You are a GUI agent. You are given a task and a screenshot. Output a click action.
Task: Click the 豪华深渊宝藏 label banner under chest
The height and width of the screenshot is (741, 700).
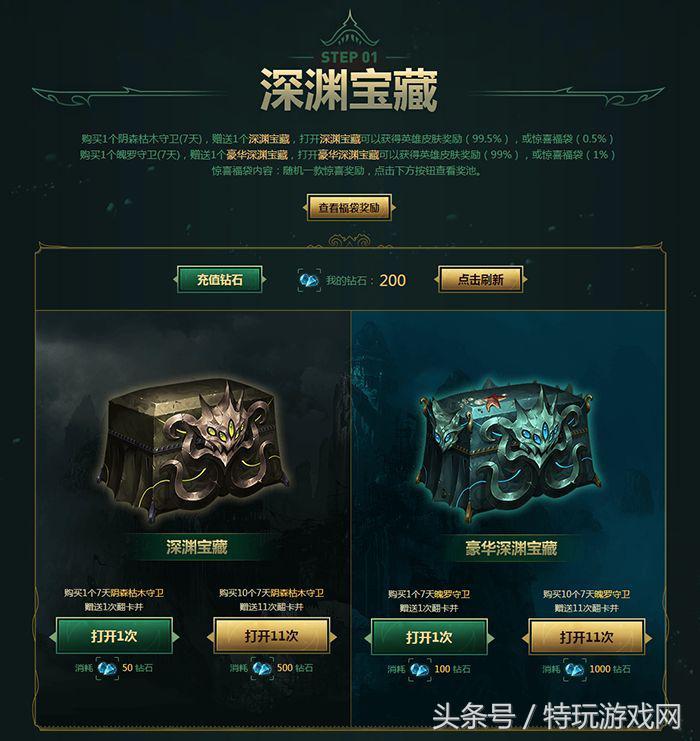point(511,548)
